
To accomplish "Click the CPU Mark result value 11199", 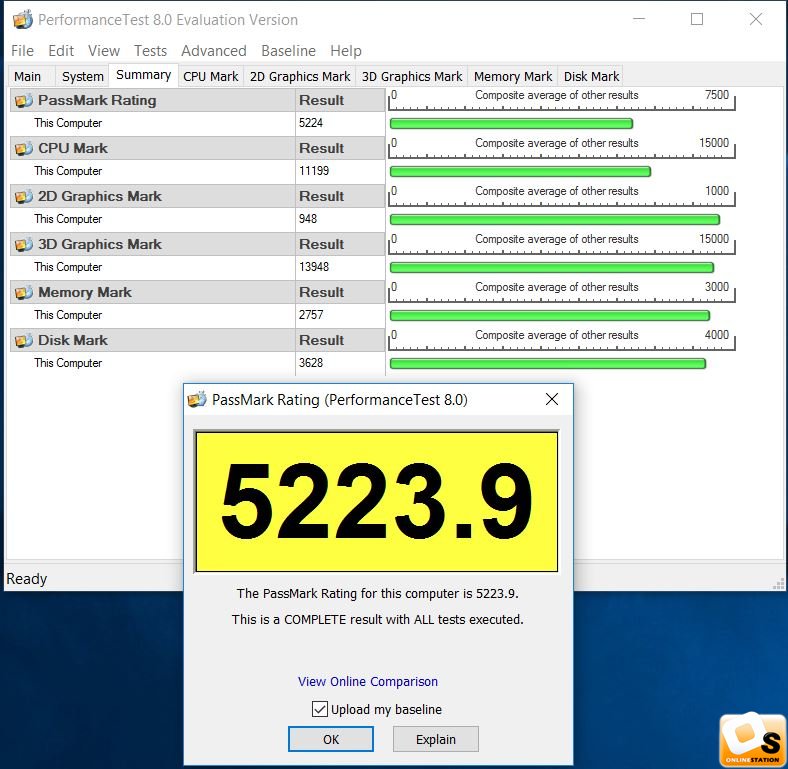I will 314,171.
